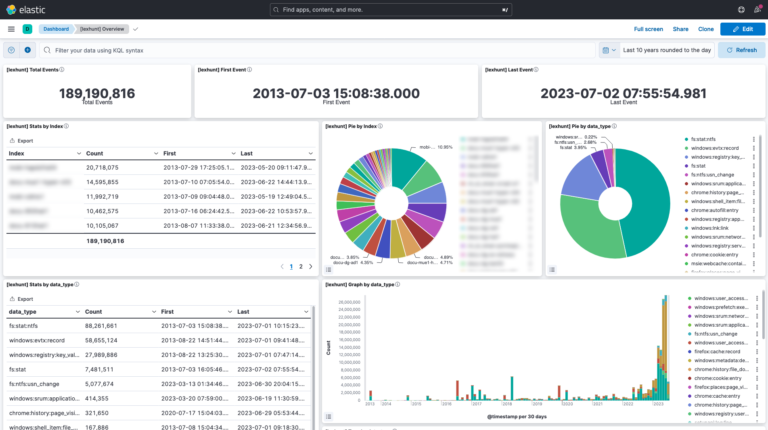This screenshot has height=430, width=768.
Task: Export the Stats by Index table
Action: click(x=23, y=141)
